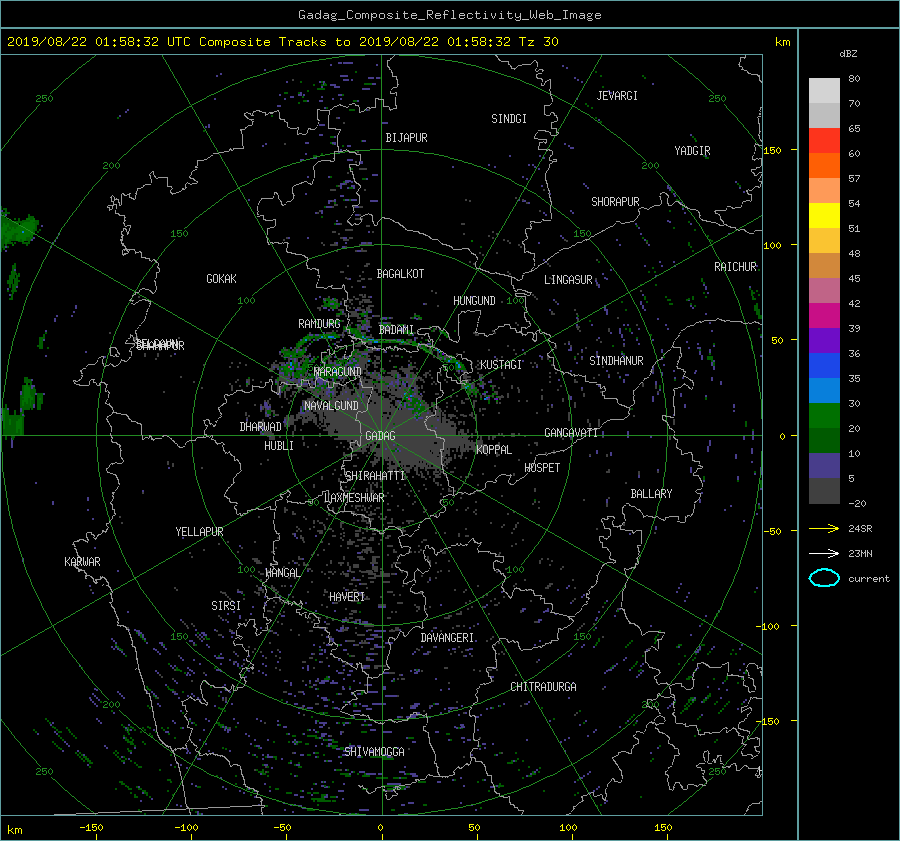Click the UTC Composite Tracks timestamp header
The width and height of the screenshot is (900, 841).
point(282,42)
